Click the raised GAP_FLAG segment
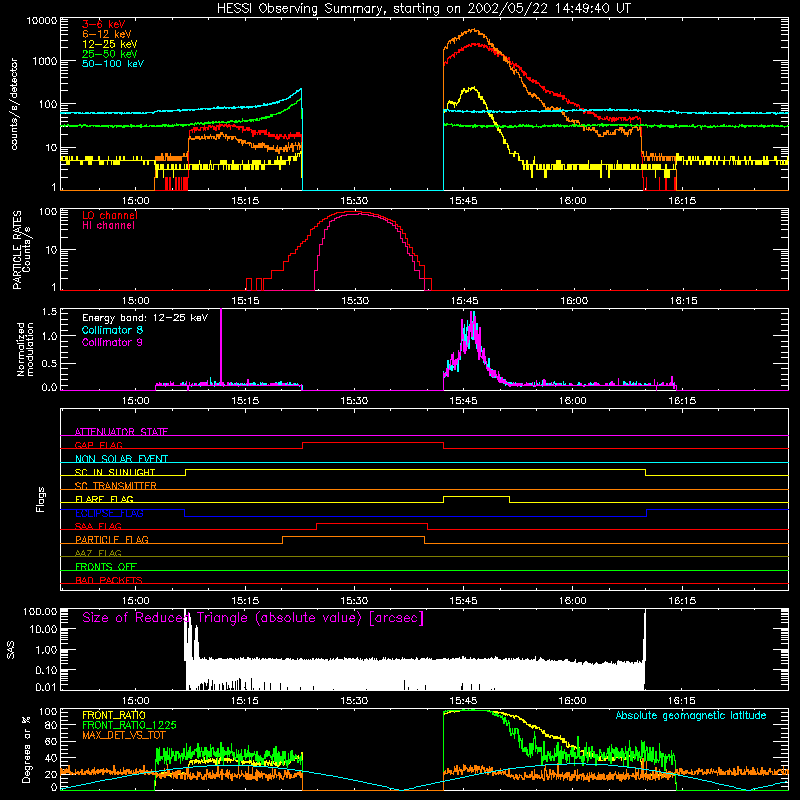The image size is (800, 800). pyautogui.click(x=373, y=442)
